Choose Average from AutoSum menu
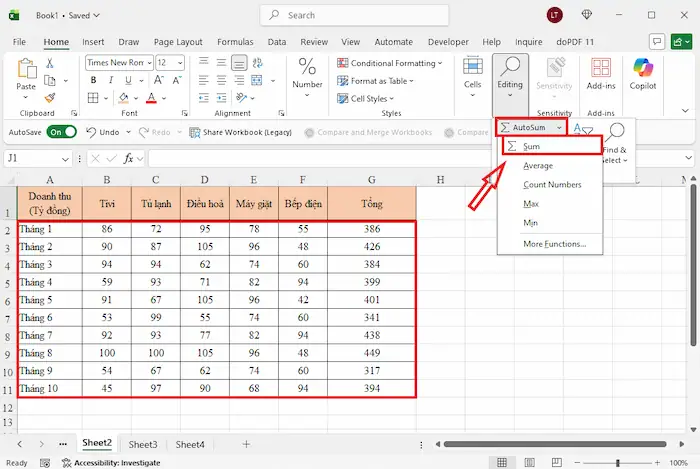The width and height of the screenshot is (700, 469). (x=538, y=166)
